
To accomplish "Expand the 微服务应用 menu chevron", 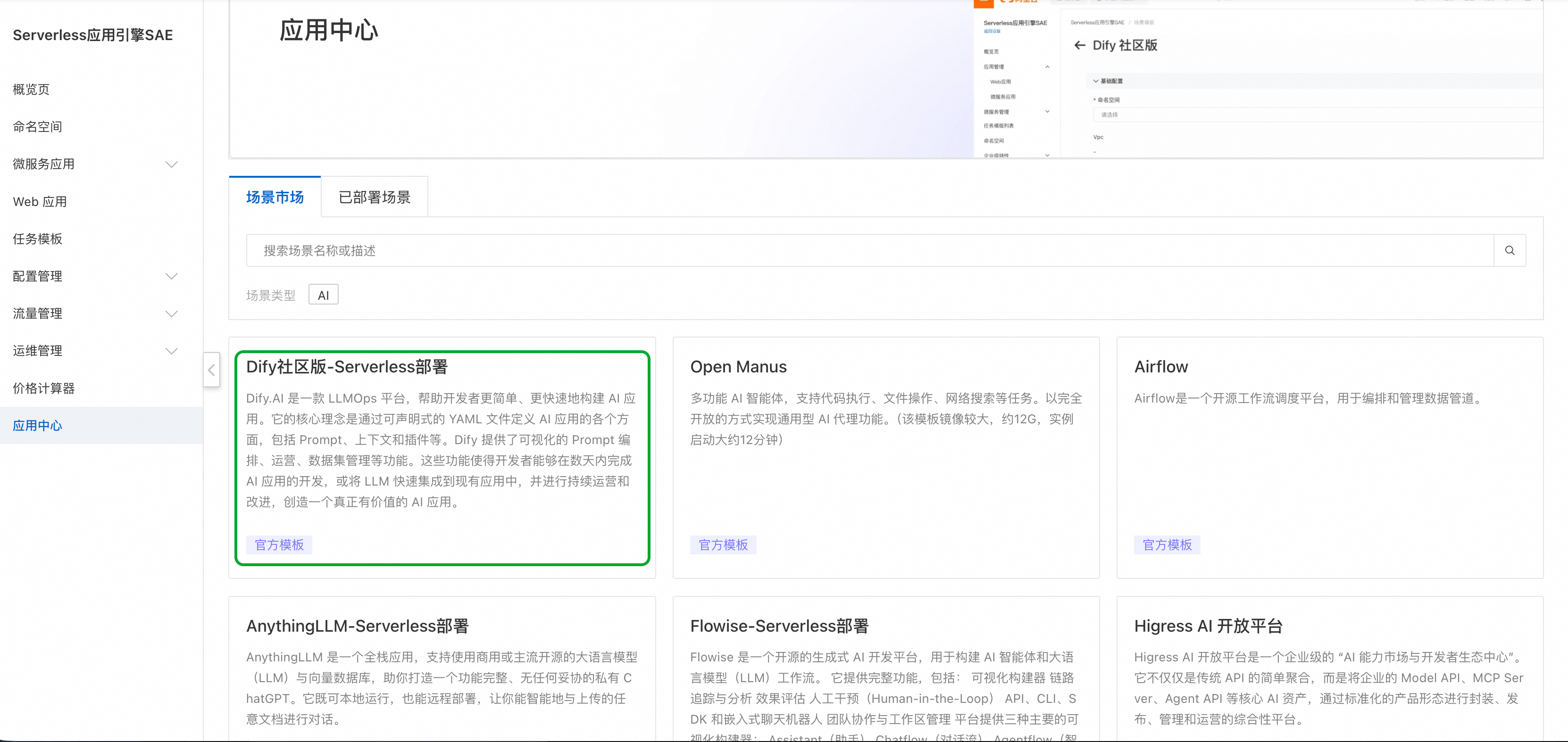I will 172,164.
